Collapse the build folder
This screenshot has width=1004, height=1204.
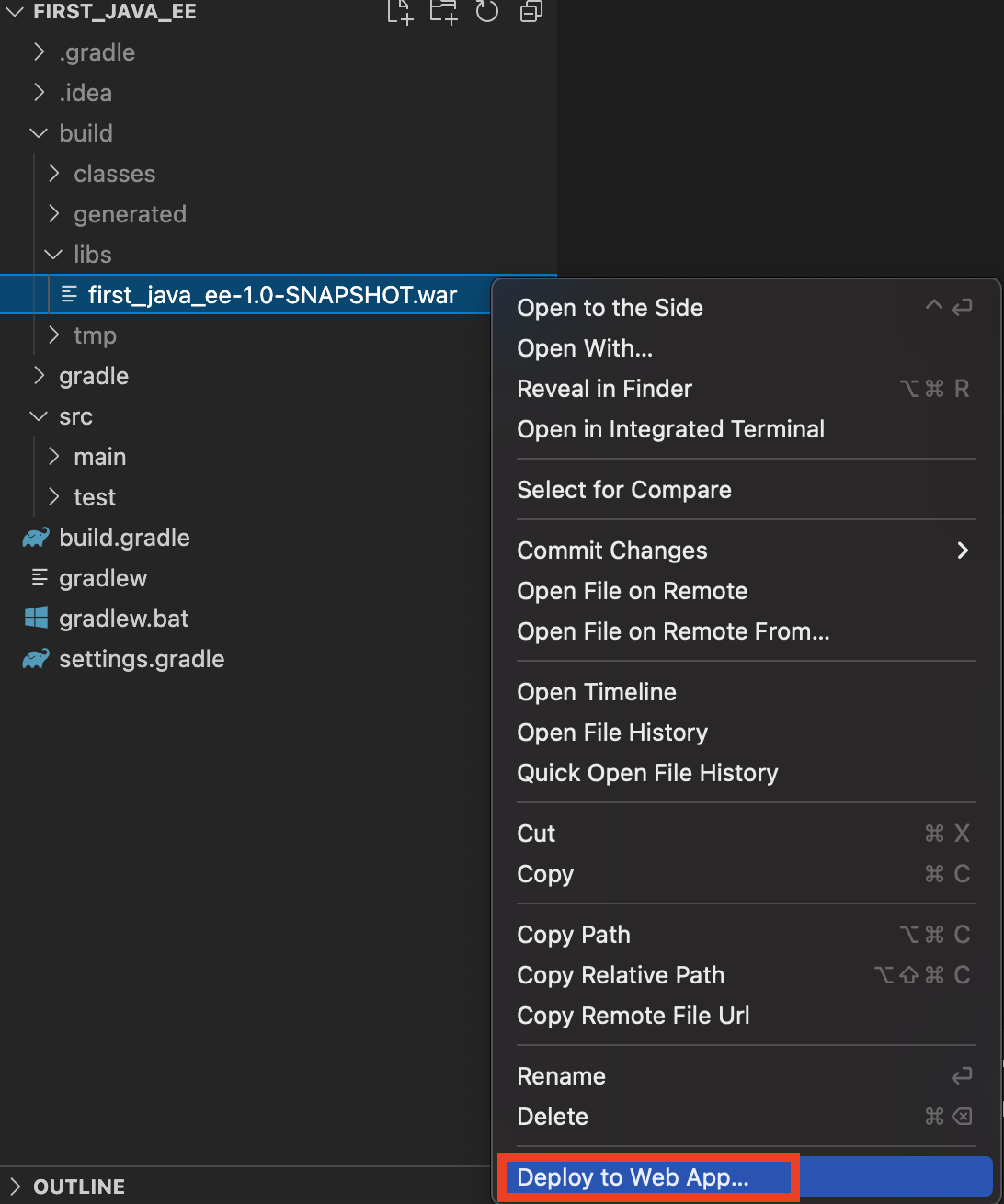[x=86, y=133]
